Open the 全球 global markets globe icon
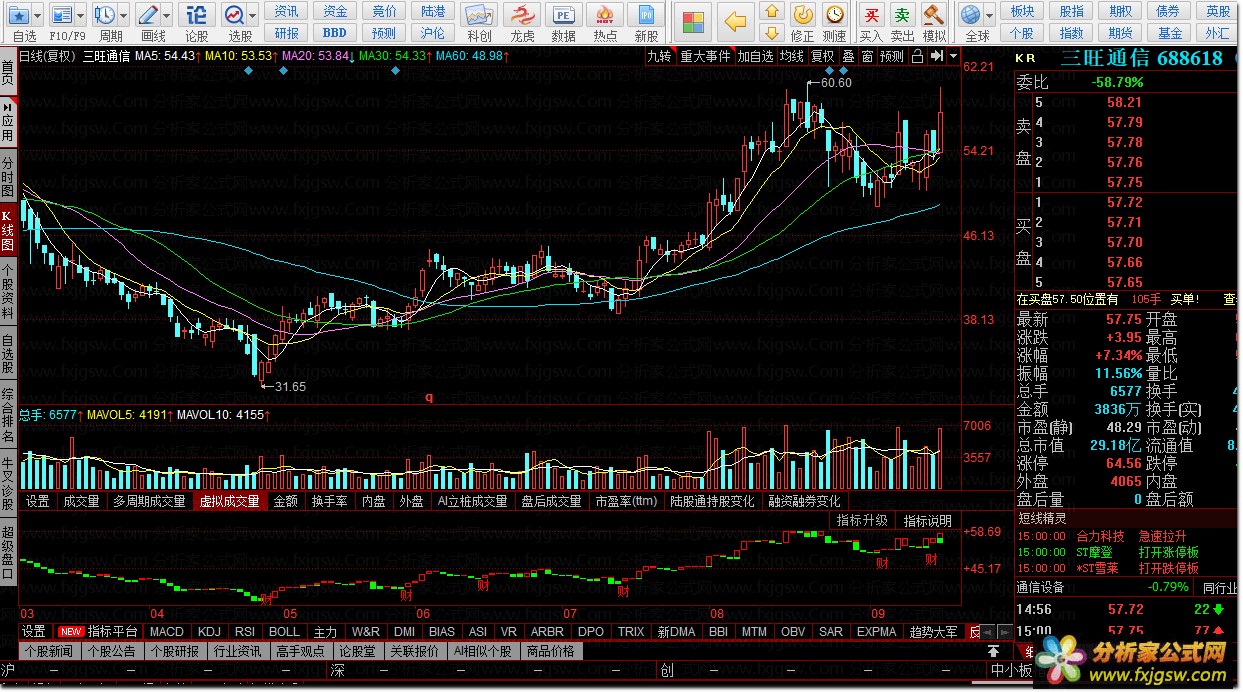The width and height of the screenshot is (1243, 692). pos(970,14)
